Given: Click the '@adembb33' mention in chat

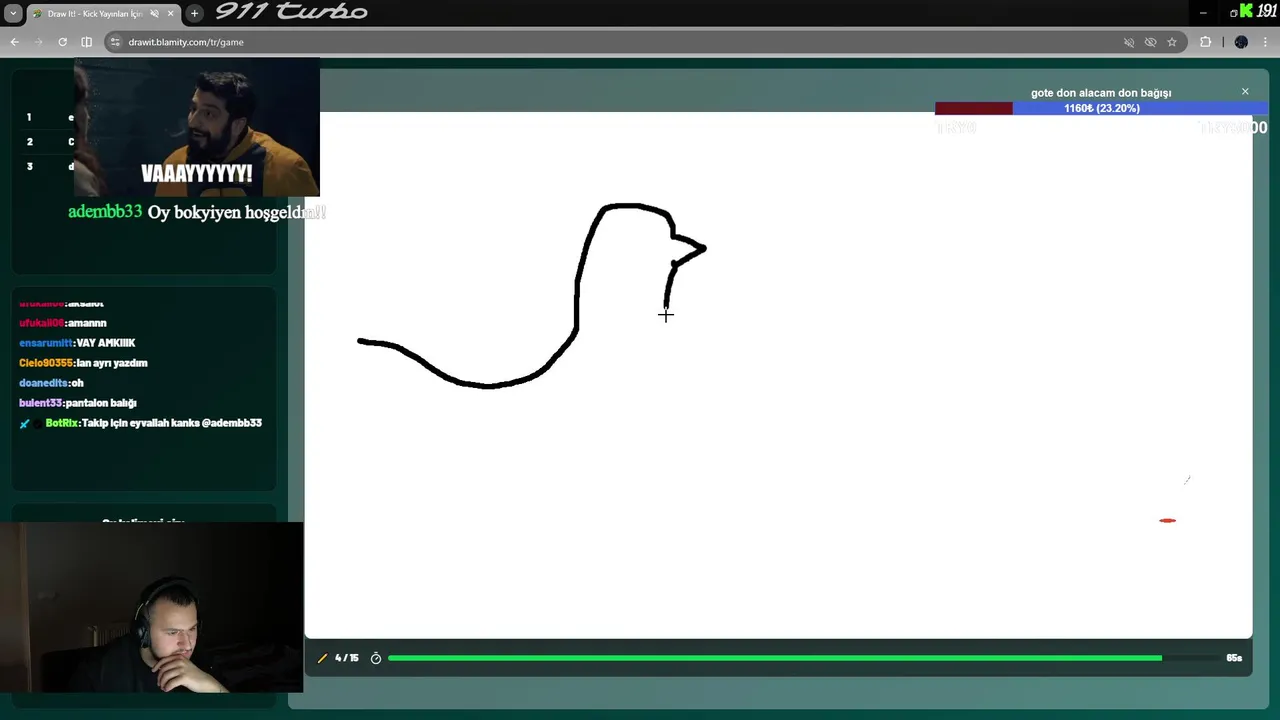Looking at the screenshot, I should click(231, 423).
